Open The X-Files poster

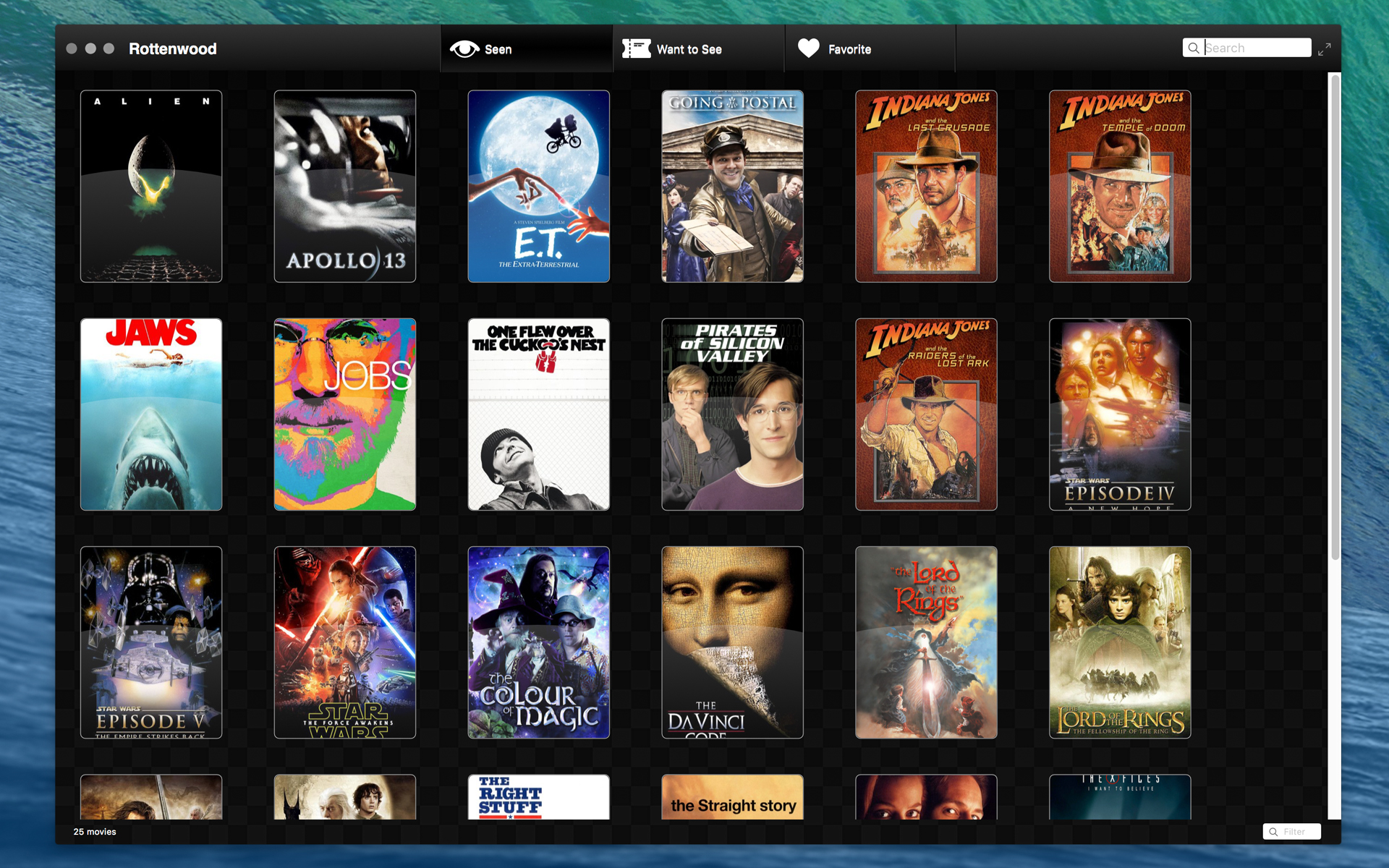(1121, 797)
